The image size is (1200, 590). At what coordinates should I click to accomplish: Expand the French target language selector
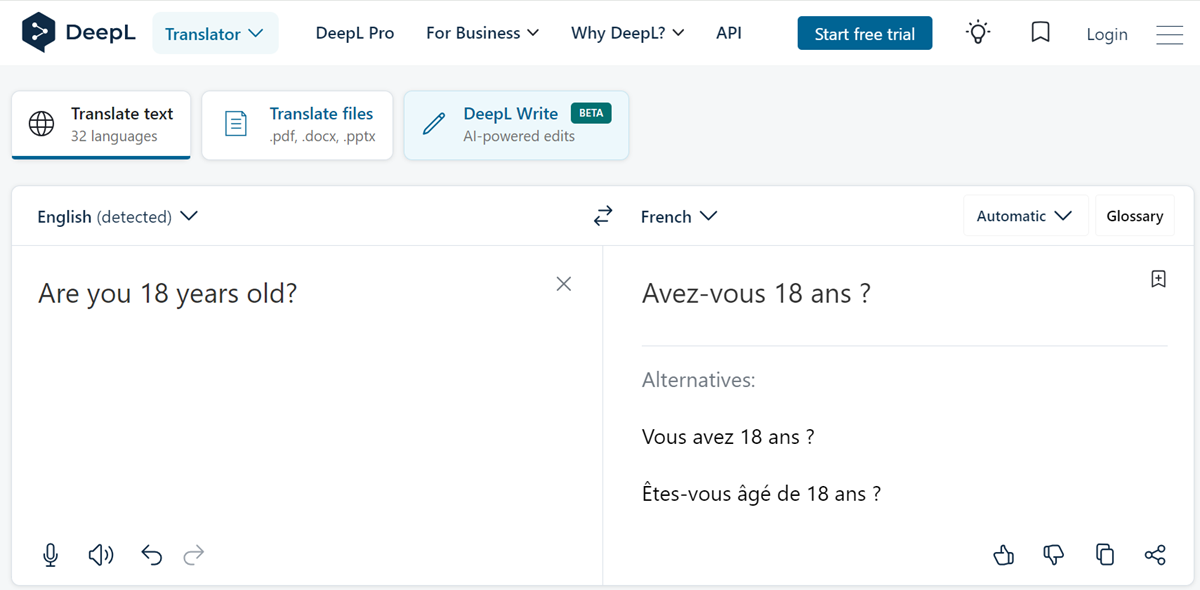point(679,216)
